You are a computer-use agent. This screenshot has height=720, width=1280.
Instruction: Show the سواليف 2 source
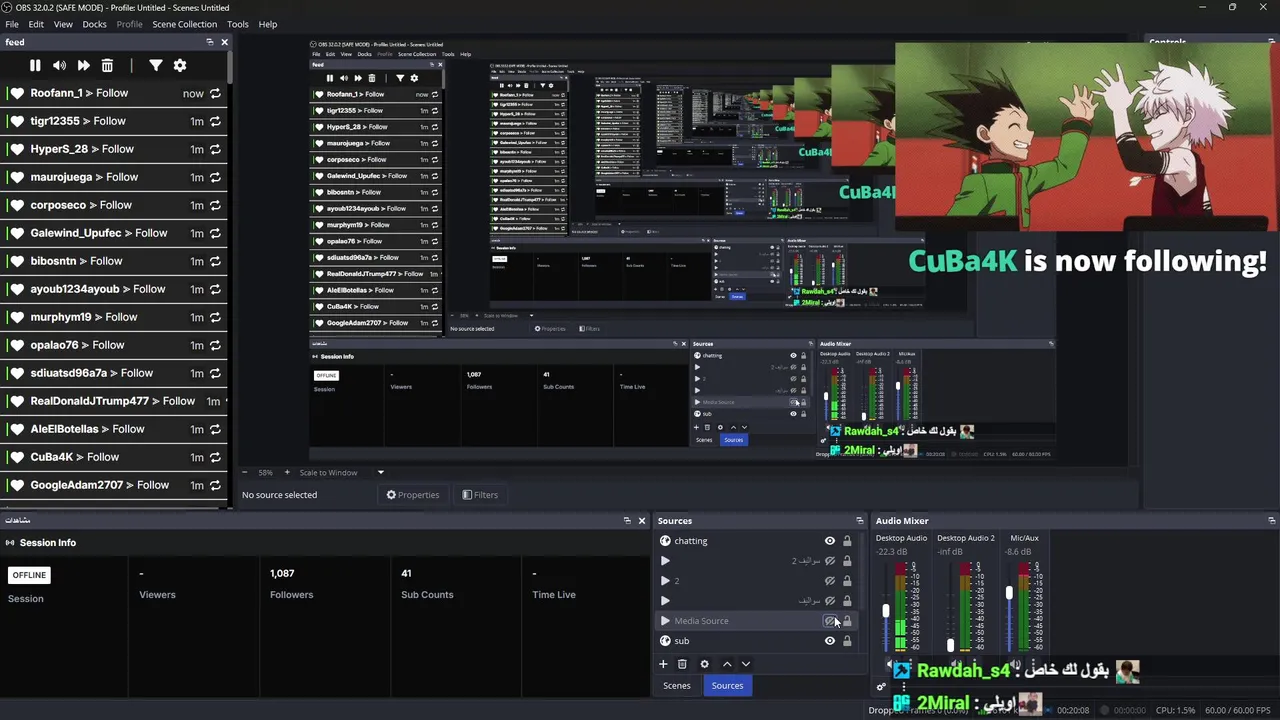[x=829, y=561]
